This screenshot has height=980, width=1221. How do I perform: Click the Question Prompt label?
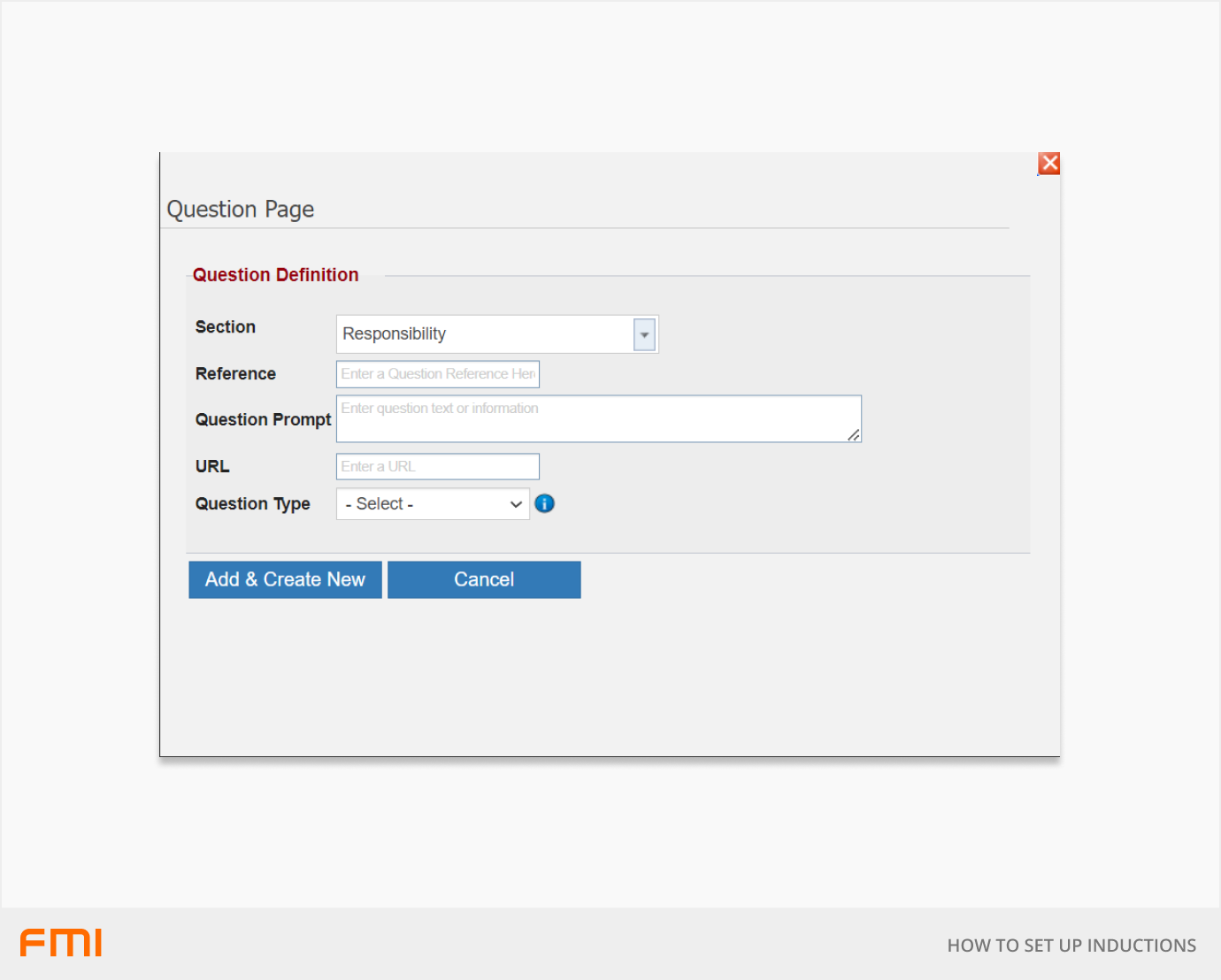[263, 419]
